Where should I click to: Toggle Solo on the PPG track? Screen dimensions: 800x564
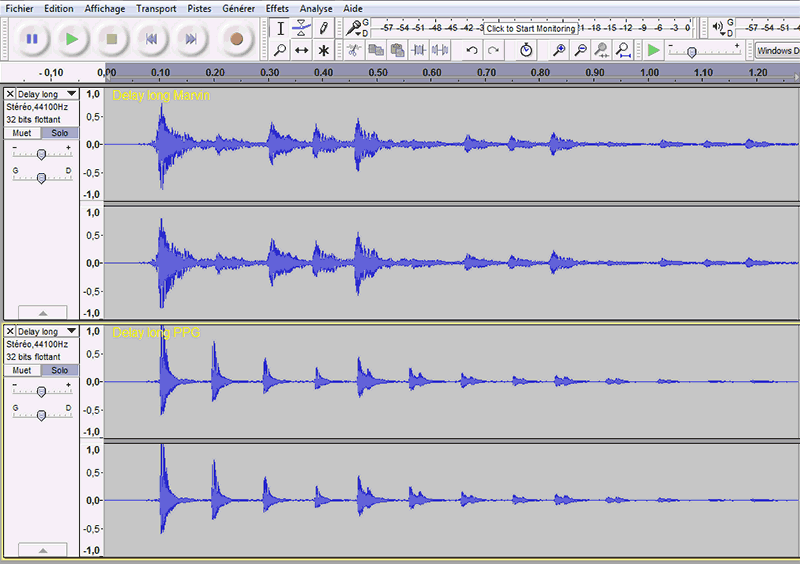pos(60,370)
